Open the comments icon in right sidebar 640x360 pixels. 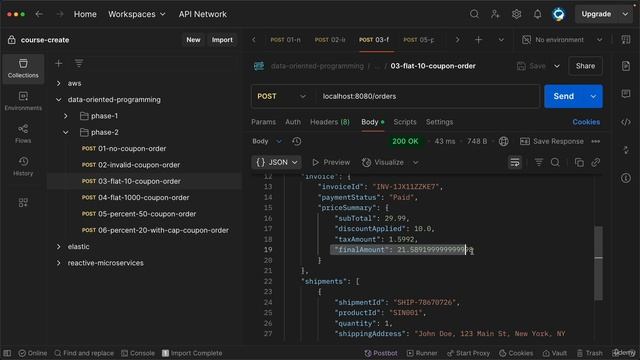pos(626,94)
